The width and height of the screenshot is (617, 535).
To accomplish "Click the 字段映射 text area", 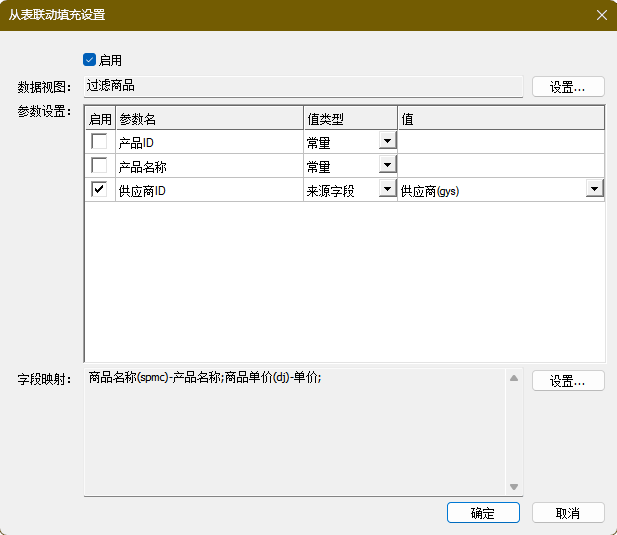I will pos(294,432).
